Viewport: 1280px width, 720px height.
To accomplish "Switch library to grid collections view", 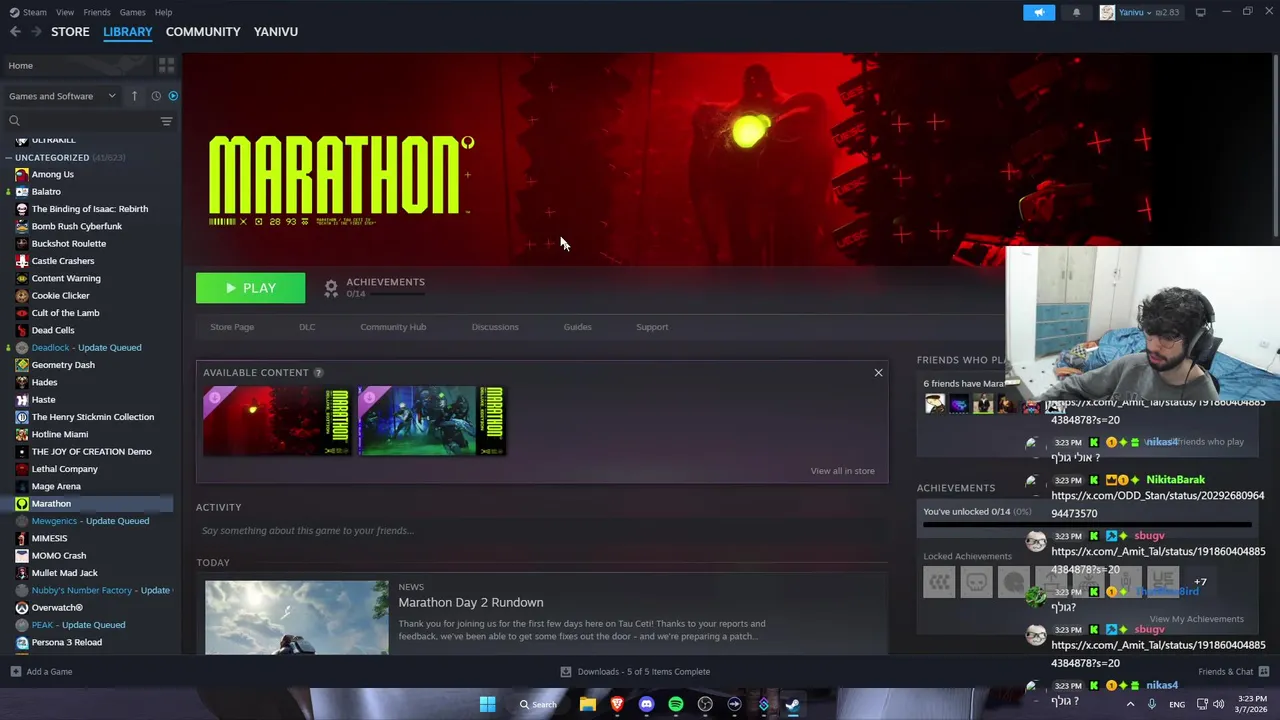I will pos(166,65).
